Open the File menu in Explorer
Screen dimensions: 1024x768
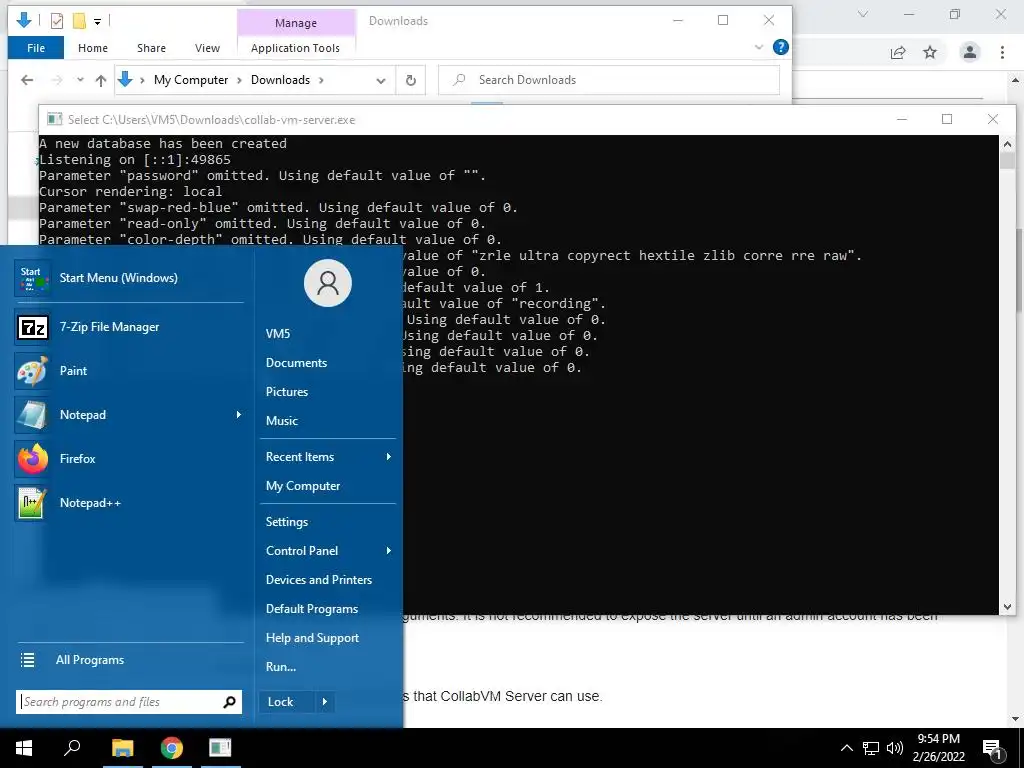pyautogui.click(x=36, y=48)
